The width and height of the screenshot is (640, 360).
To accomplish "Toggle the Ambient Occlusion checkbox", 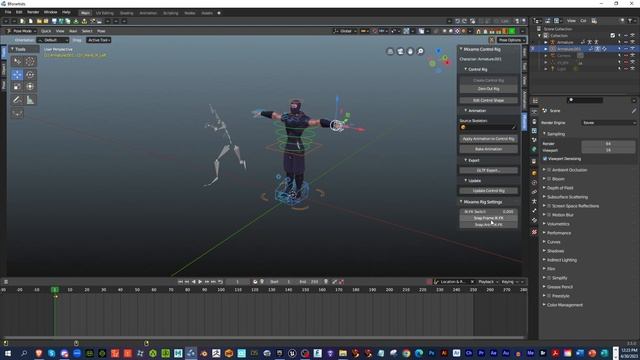I will (549, 170).
